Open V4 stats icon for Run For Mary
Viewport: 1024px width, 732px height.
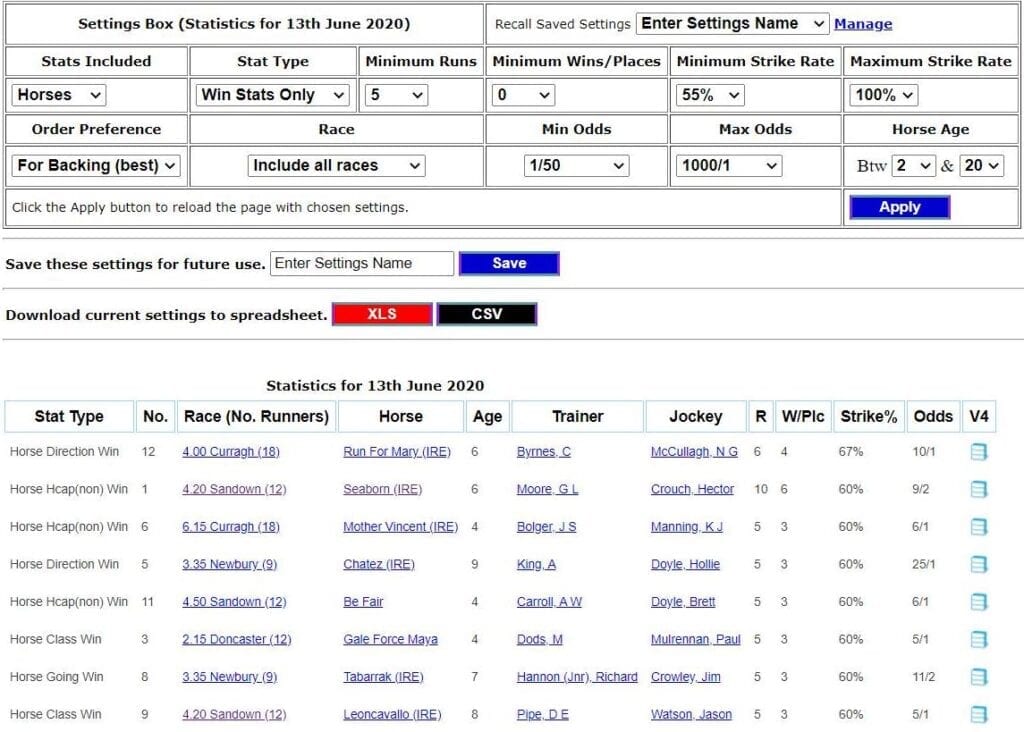click(978, 452)
